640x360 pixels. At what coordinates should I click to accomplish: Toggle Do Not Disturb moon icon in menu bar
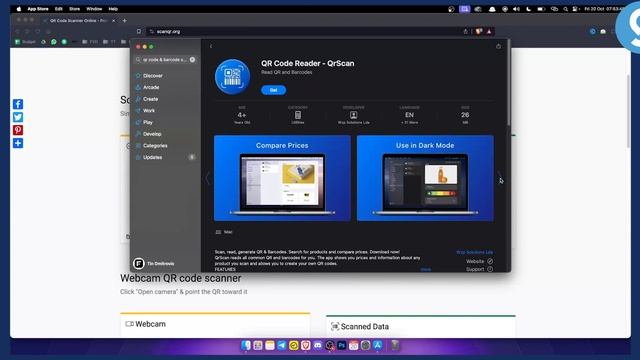(529, 9)
